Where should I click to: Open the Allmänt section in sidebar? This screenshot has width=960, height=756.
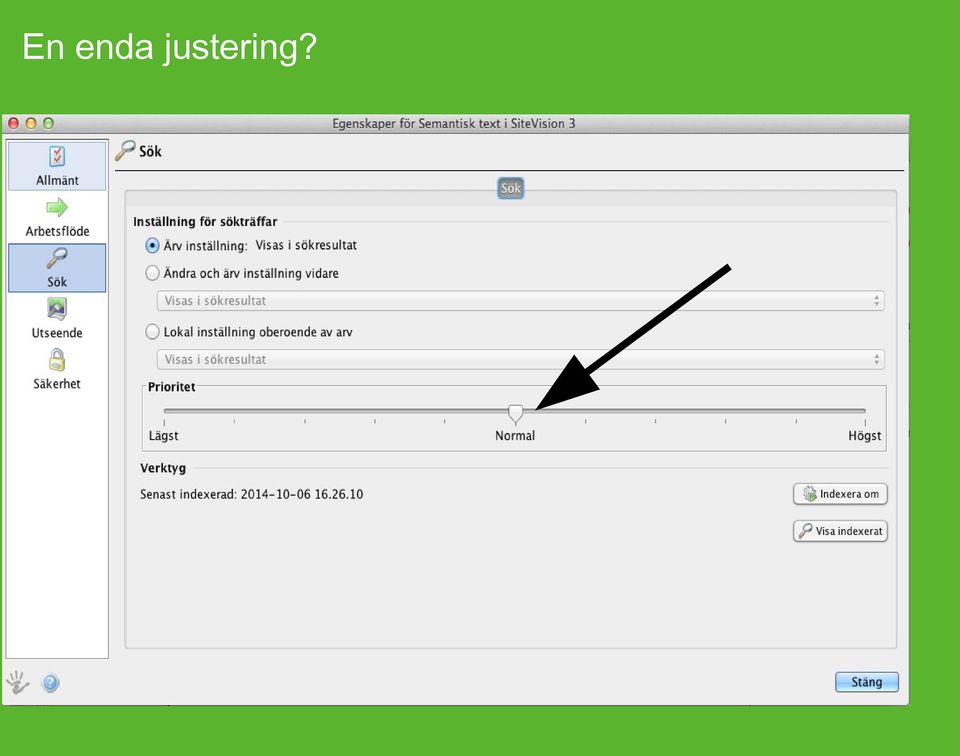coord(57,166)
